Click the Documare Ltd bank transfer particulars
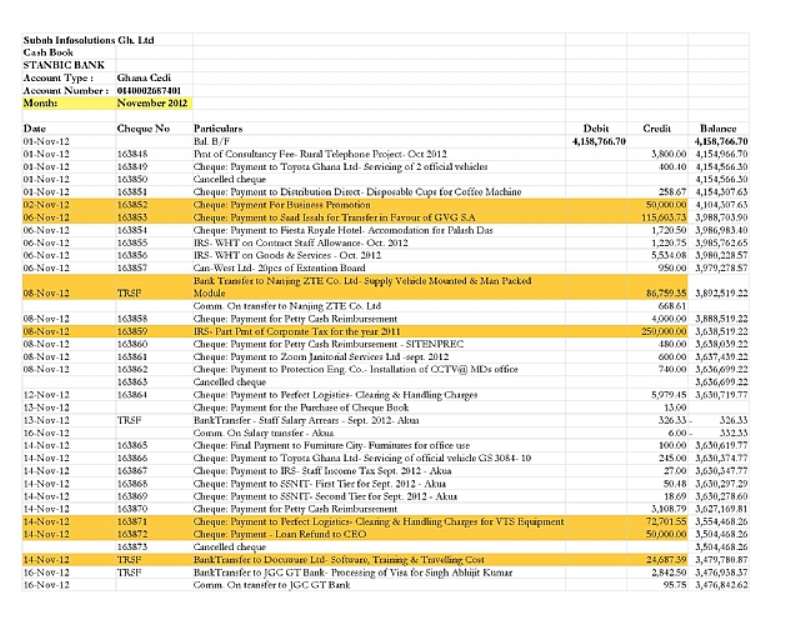800x619 pixels. pos(339,560)
